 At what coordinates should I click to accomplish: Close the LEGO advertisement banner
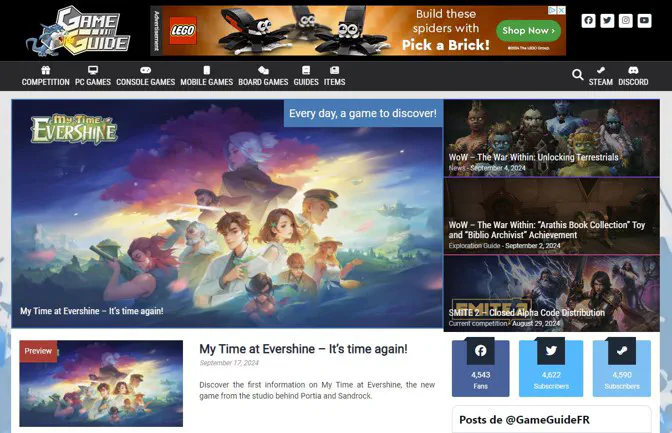click(x=561, y=11)
